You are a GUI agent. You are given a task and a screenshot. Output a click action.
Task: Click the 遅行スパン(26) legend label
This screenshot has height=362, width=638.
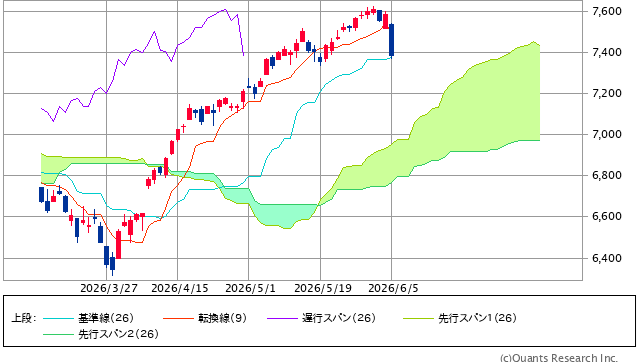click(339, 318)
